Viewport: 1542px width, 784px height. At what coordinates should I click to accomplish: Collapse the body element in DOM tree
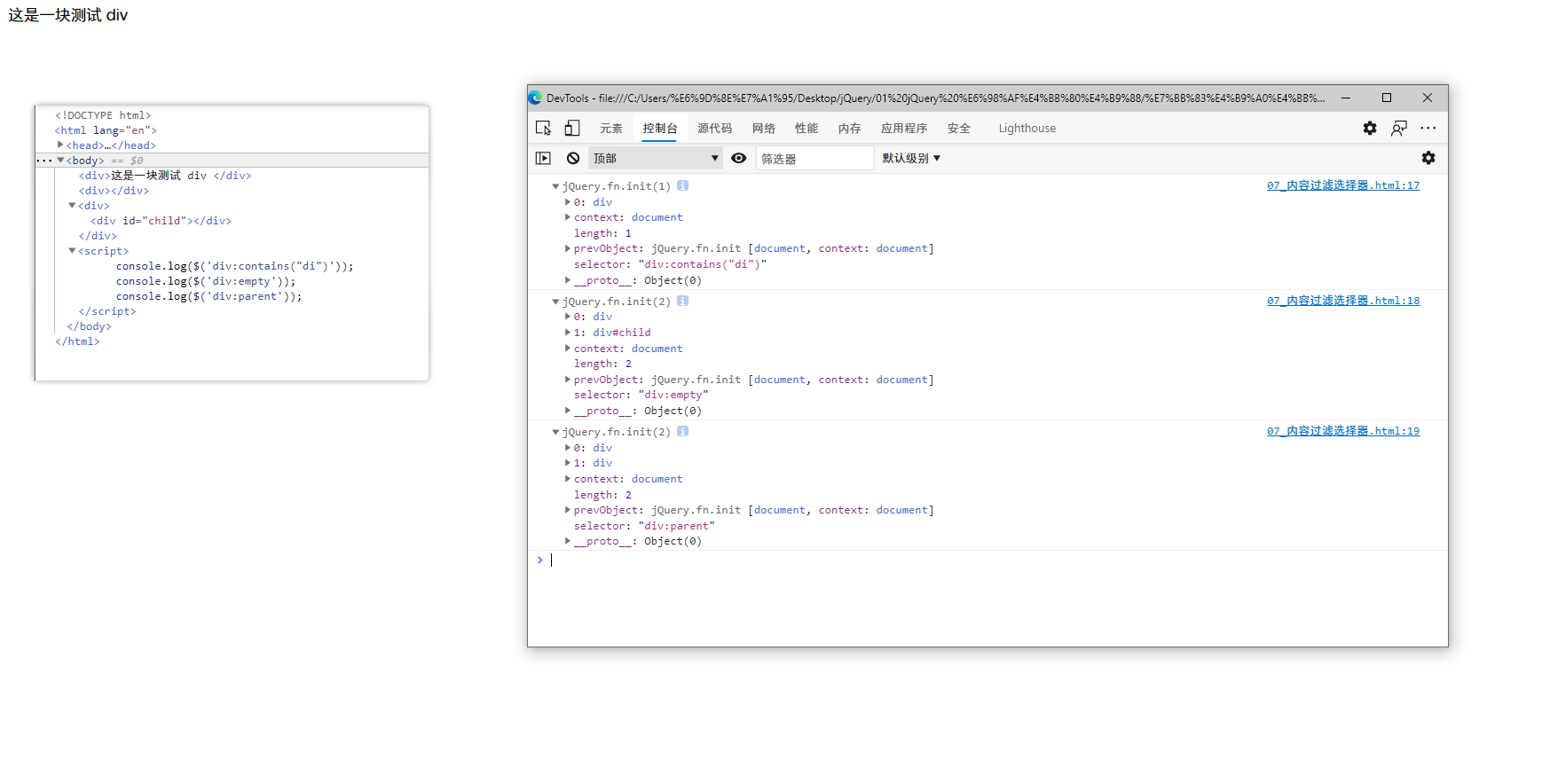click(x=60, y=160)
